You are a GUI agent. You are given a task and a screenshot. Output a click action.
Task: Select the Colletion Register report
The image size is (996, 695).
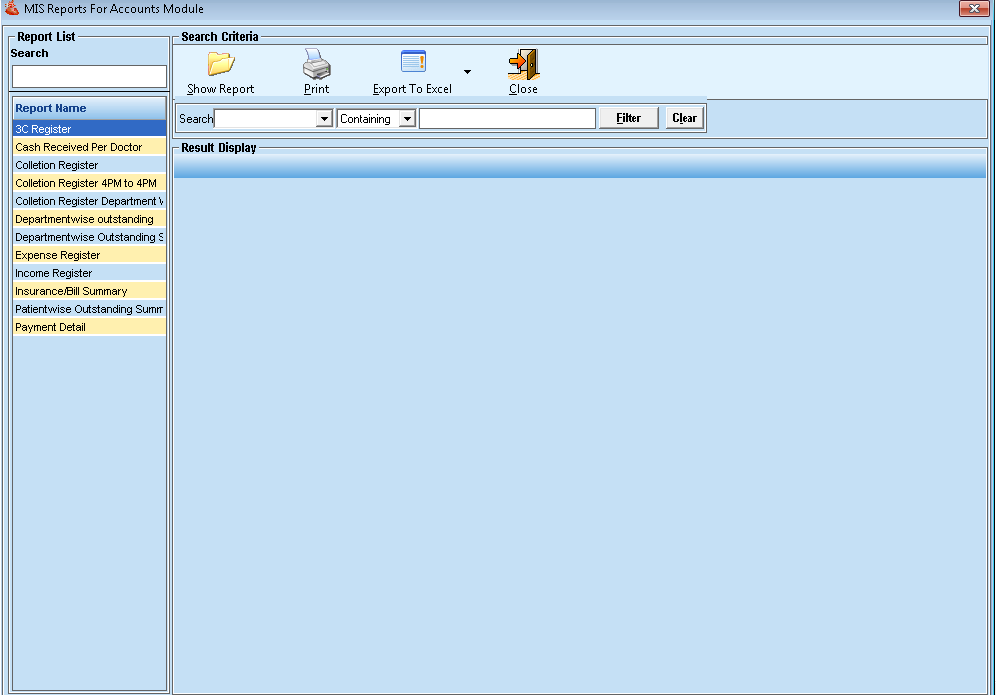click(90, 165)
